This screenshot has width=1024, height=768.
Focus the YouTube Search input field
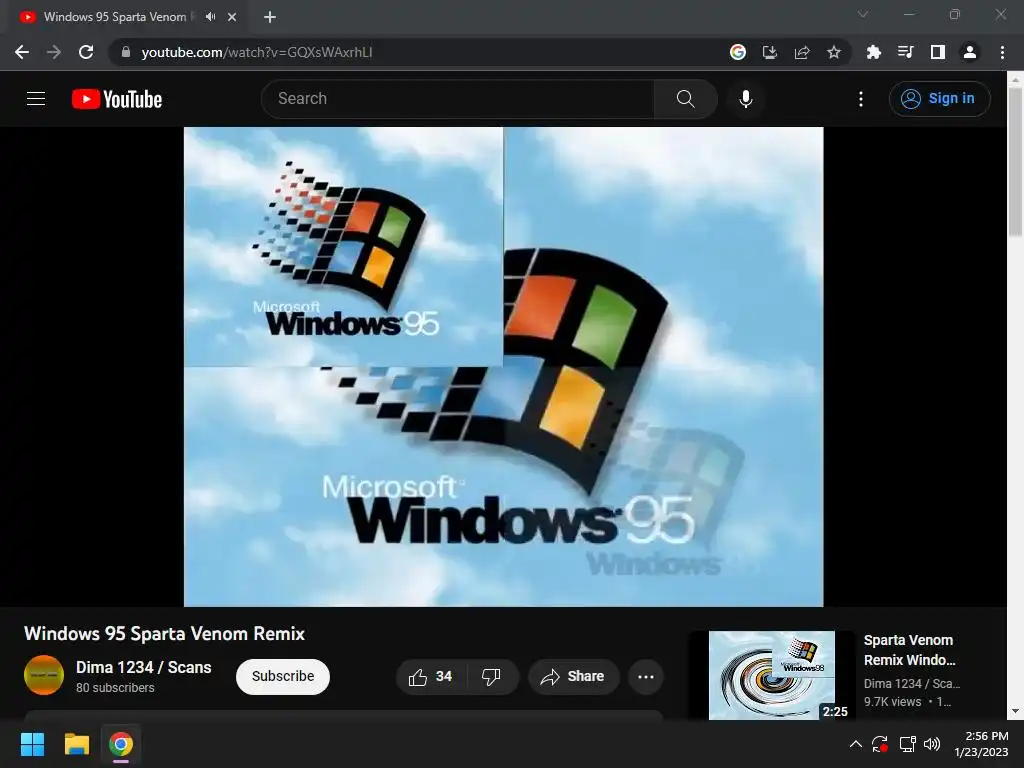(x=458, y=99)
